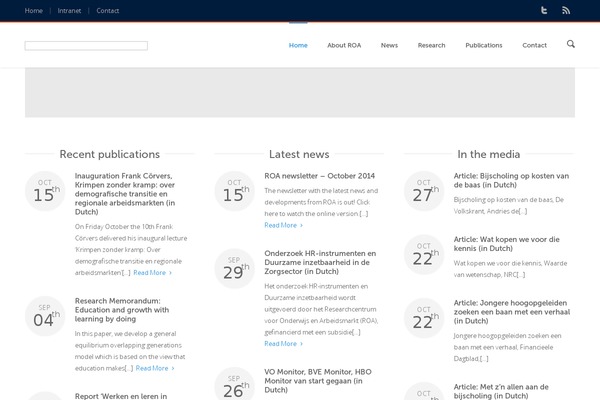The image size is (600, 400).
Task: Click the grey banner area
Action: [300, 93]
